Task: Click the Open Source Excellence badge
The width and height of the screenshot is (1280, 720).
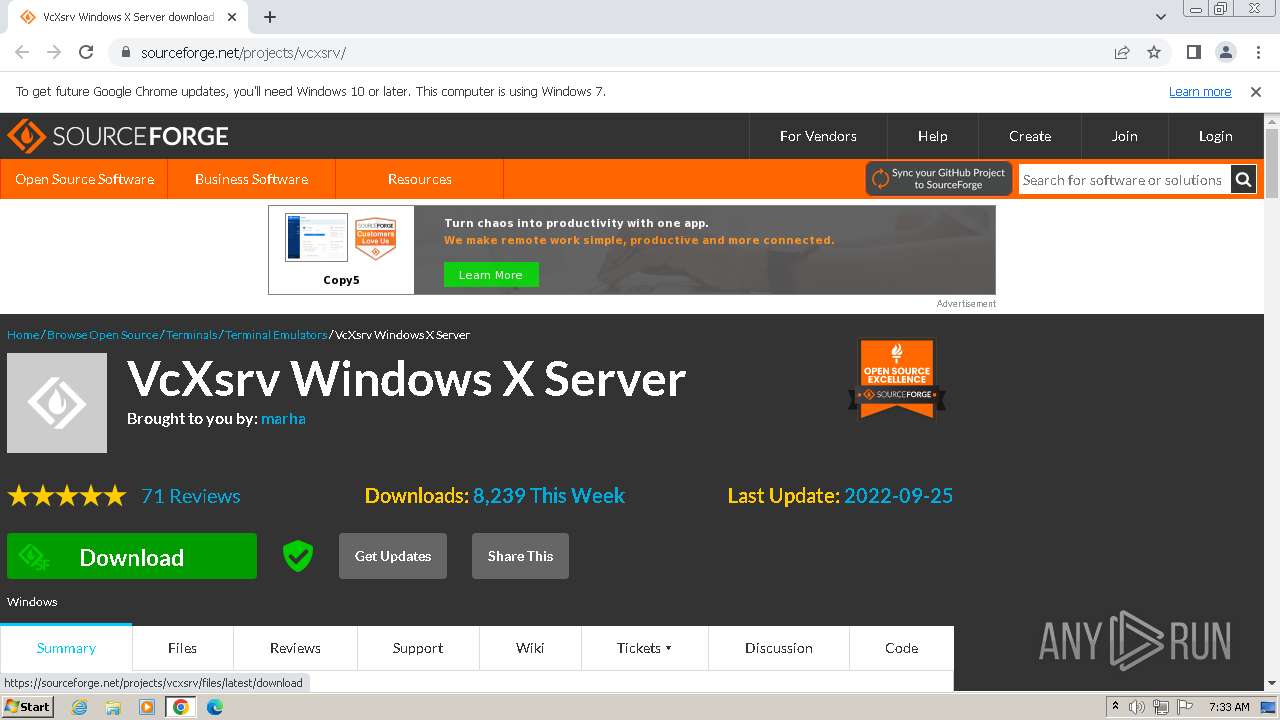Action: 897,378
